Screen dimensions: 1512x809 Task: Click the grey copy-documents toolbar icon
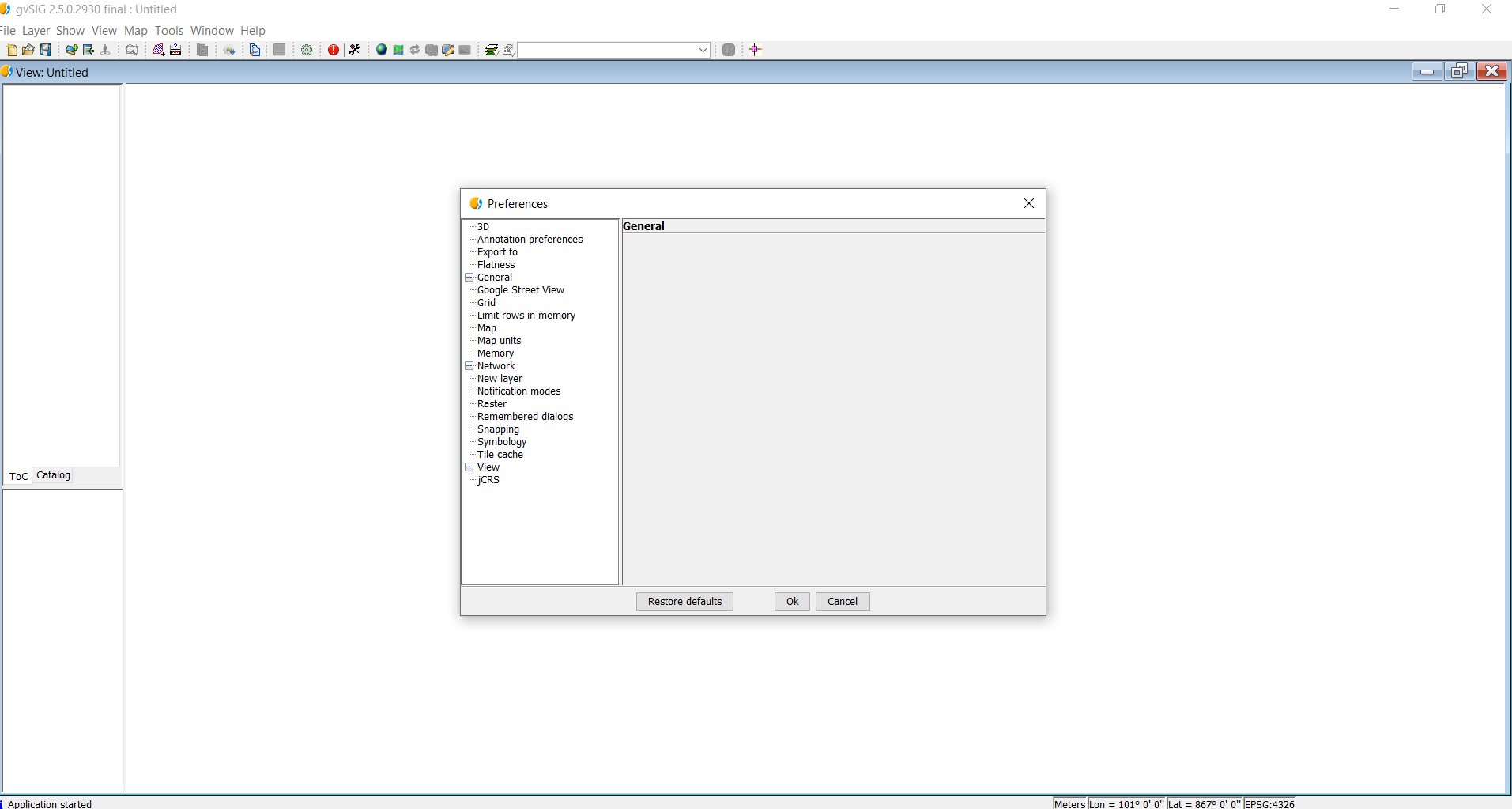pyautogui.click(x=202, y=50)
